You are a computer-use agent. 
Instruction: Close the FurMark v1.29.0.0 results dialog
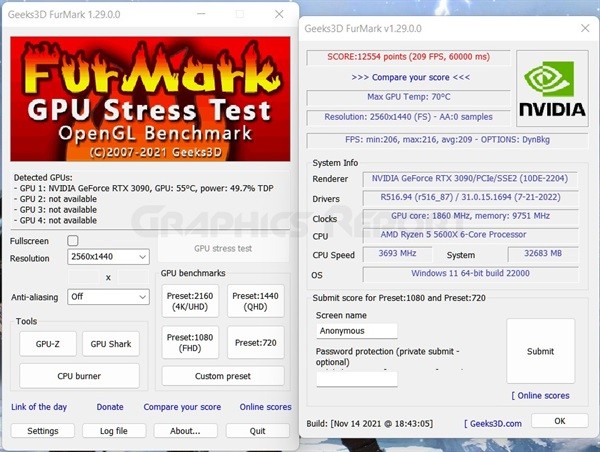[x=585, y=28]
